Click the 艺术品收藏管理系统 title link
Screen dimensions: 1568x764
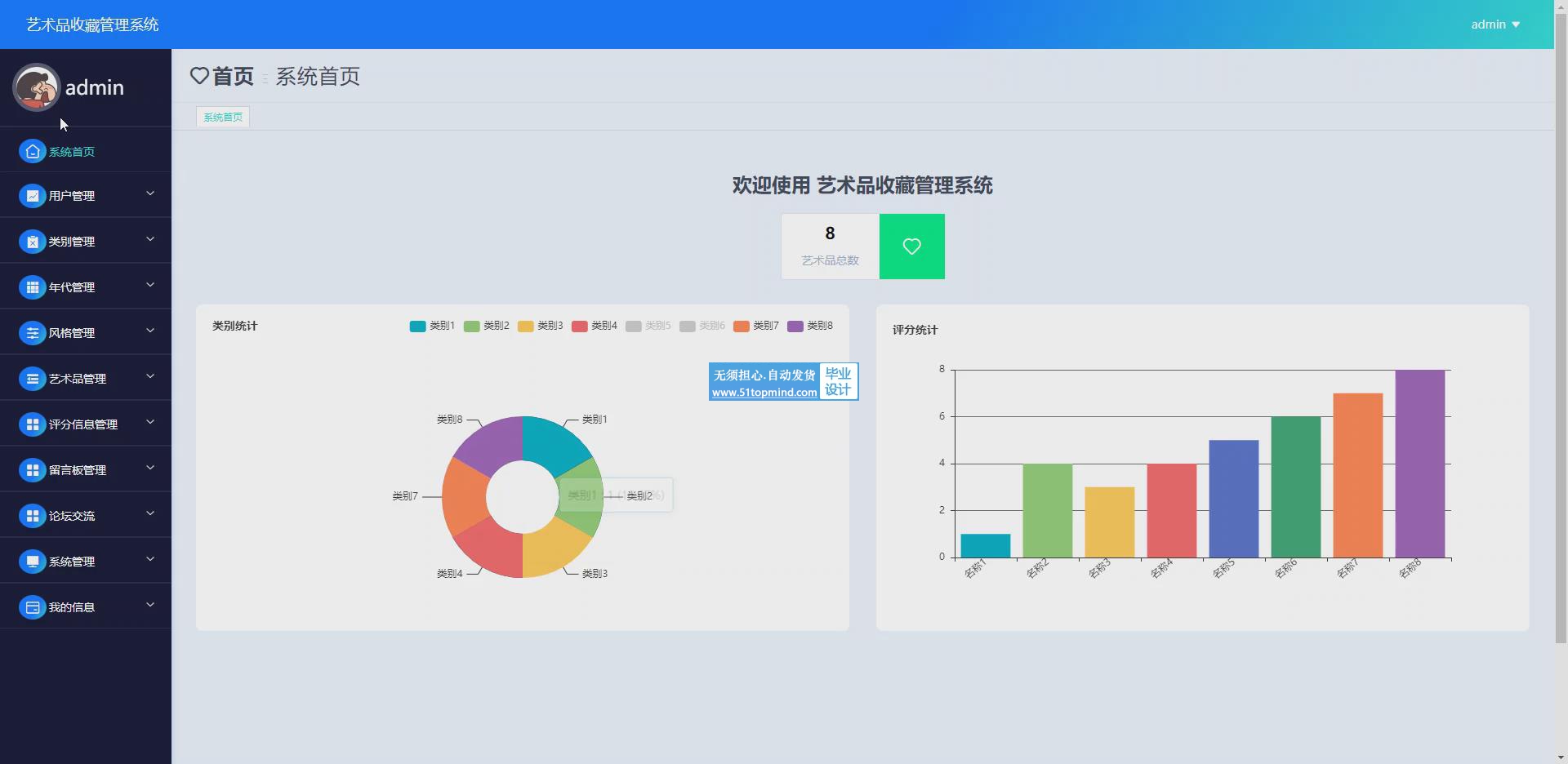pos(92,24)
